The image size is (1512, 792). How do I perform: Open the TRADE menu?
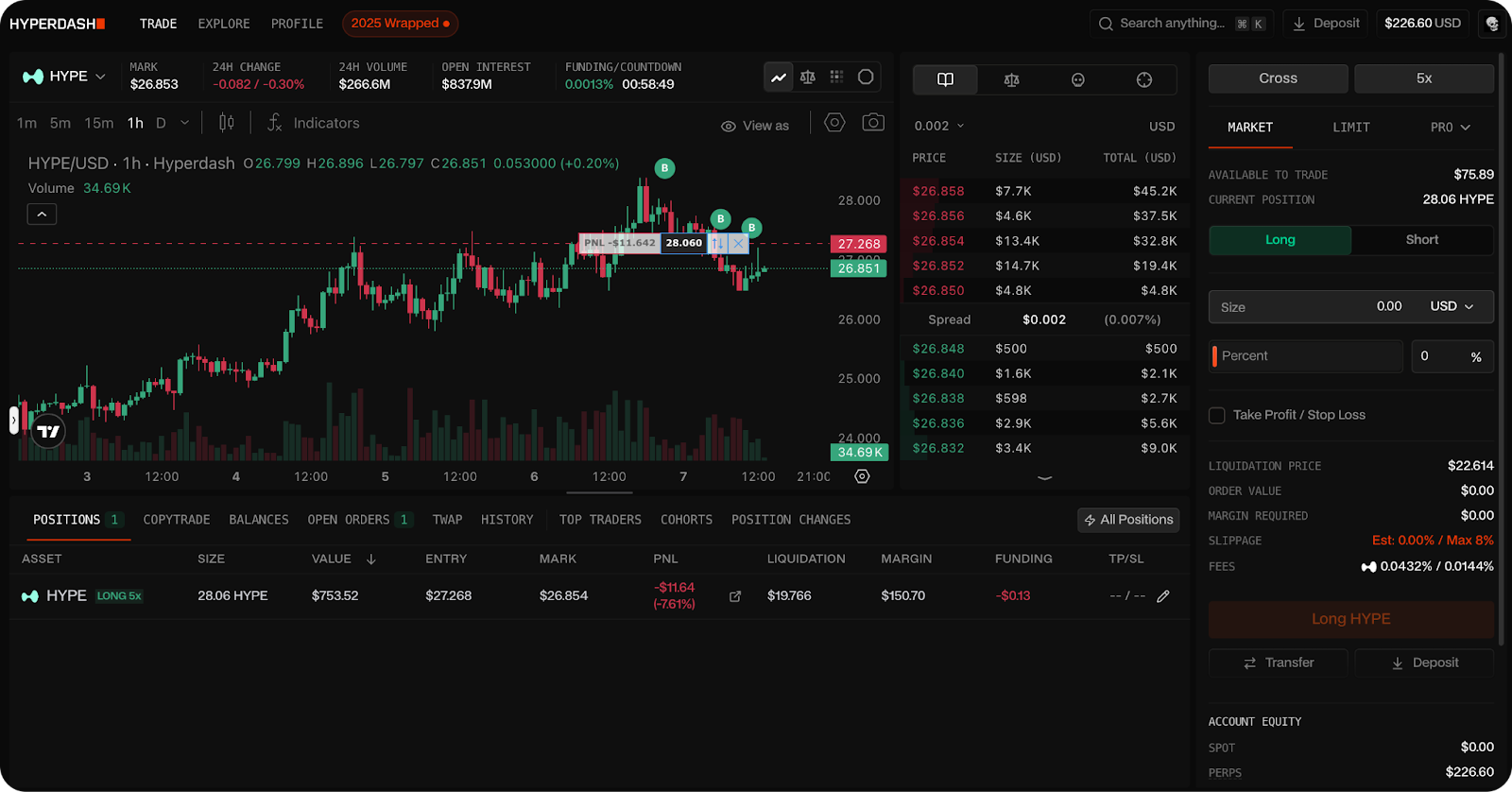point(158,24)
